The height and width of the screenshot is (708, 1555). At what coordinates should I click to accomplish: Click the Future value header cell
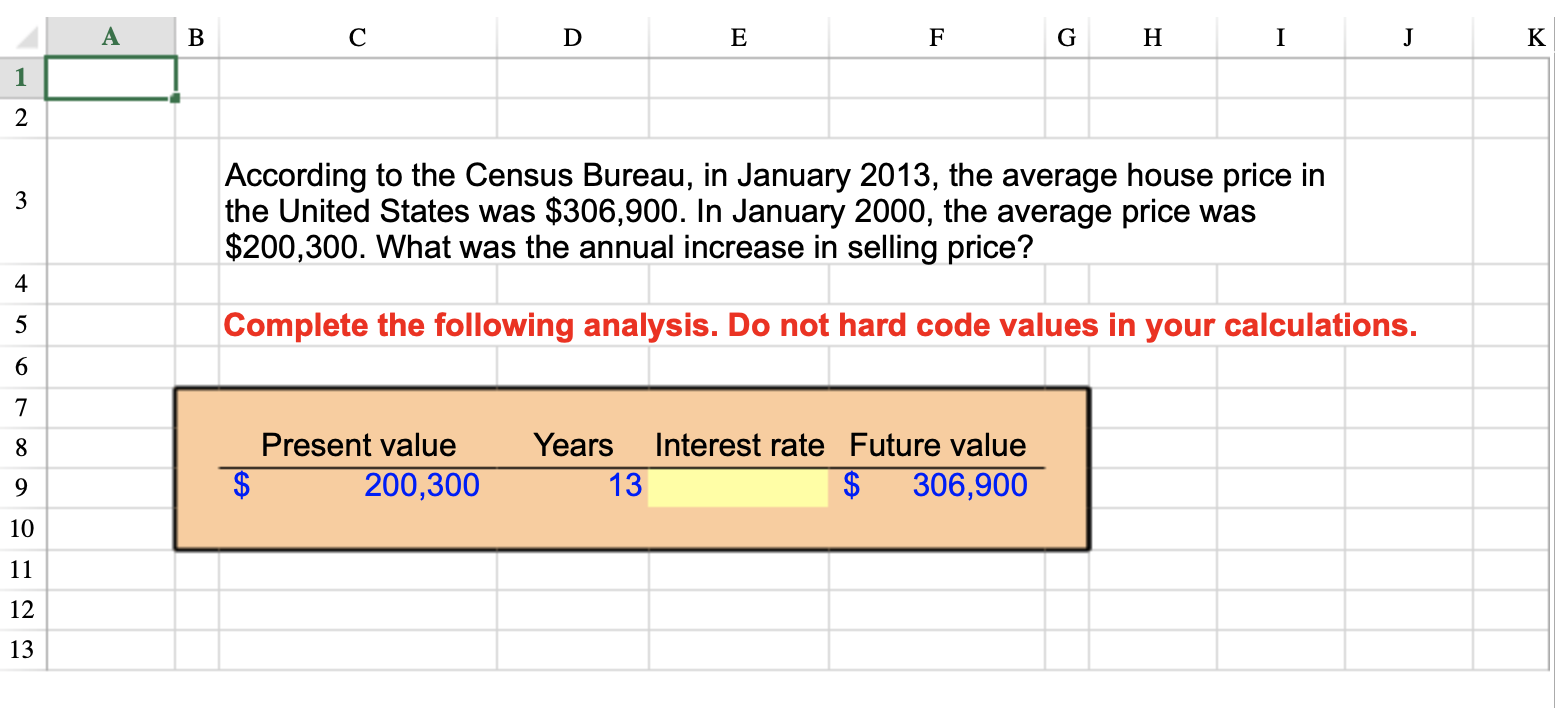pos(936,445)
